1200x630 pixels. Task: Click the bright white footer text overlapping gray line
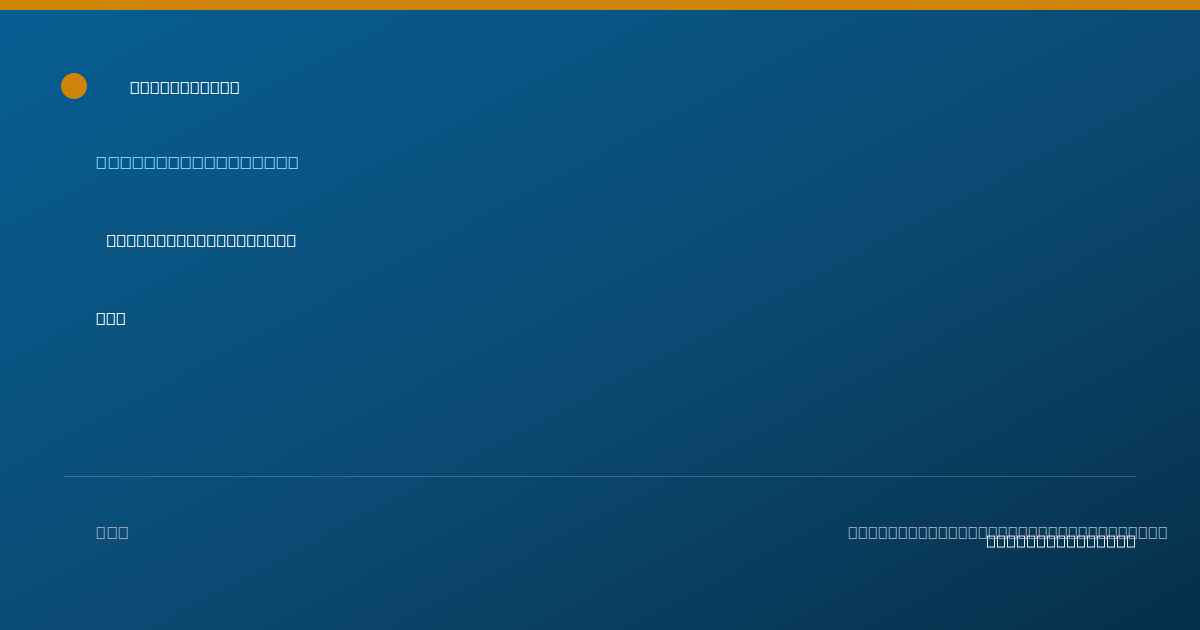click(x=1061, y=541)
